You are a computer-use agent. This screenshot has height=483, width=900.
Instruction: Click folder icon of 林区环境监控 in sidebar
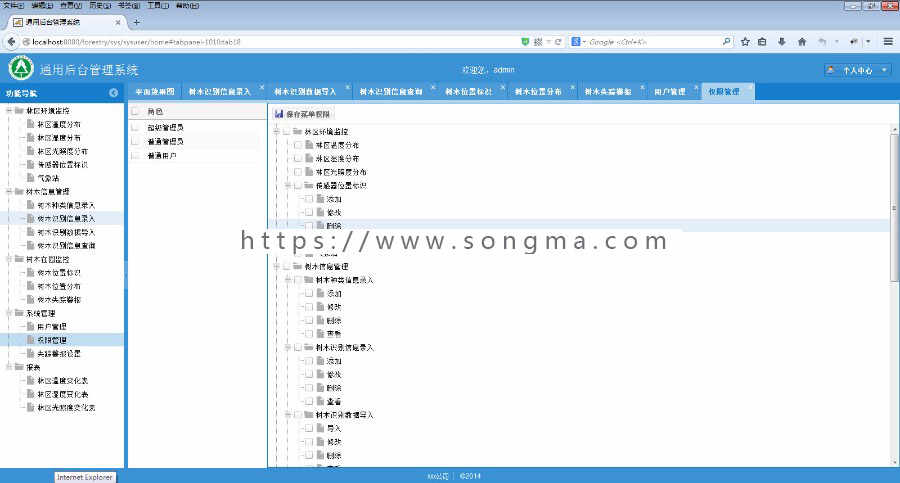point(19,110)
